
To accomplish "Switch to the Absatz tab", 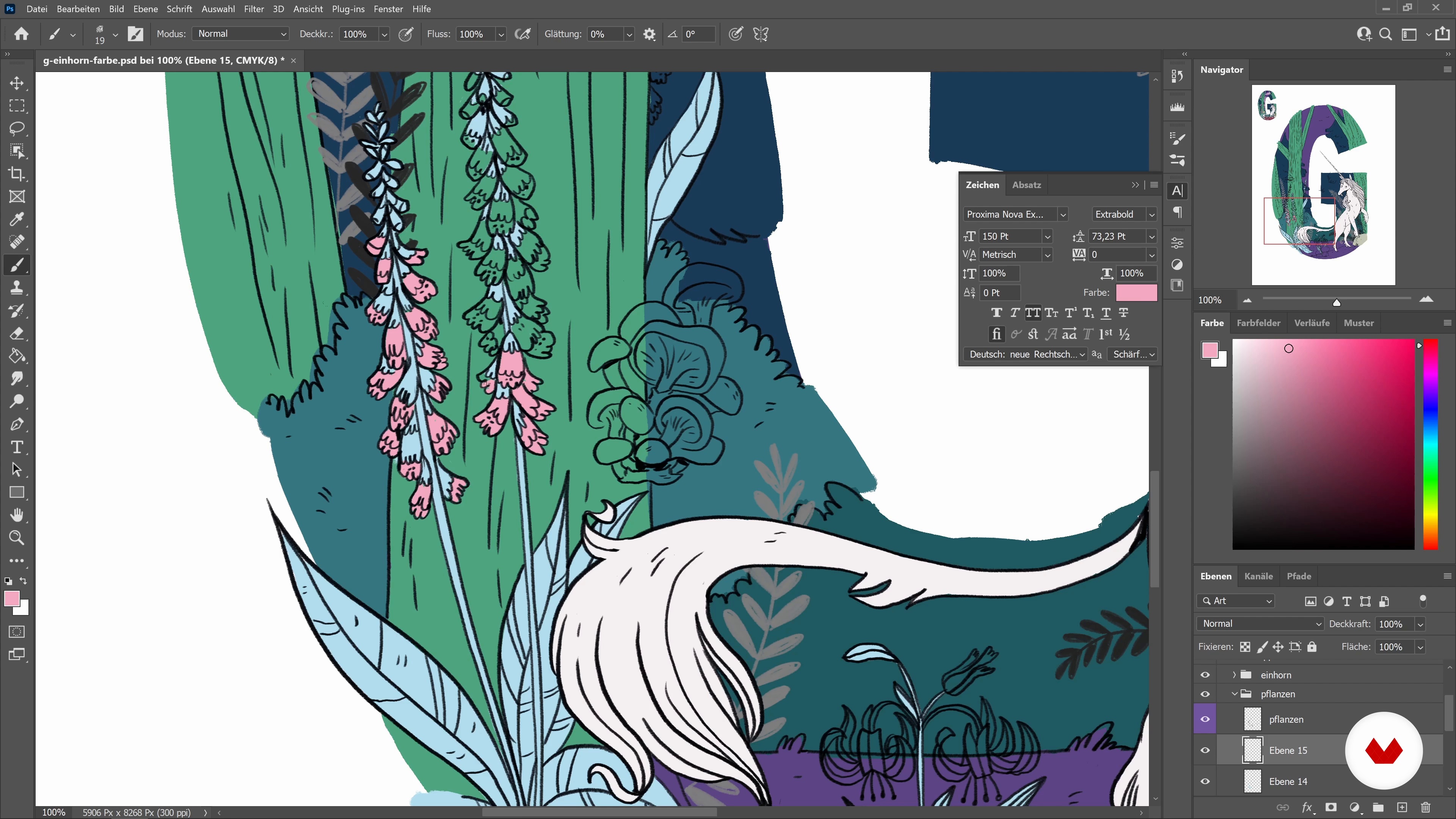I will tap(1026, 185).
